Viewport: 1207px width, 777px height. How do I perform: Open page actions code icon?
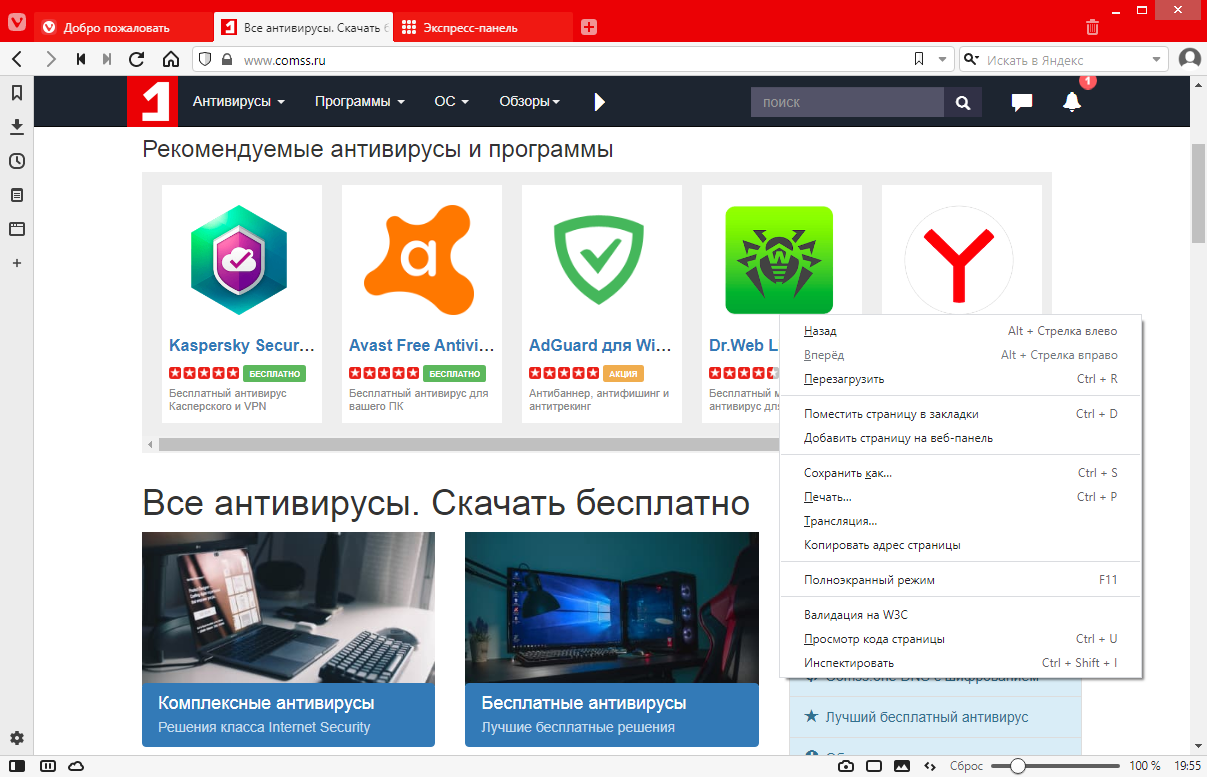pyautogui.click(x=930, y=766)
